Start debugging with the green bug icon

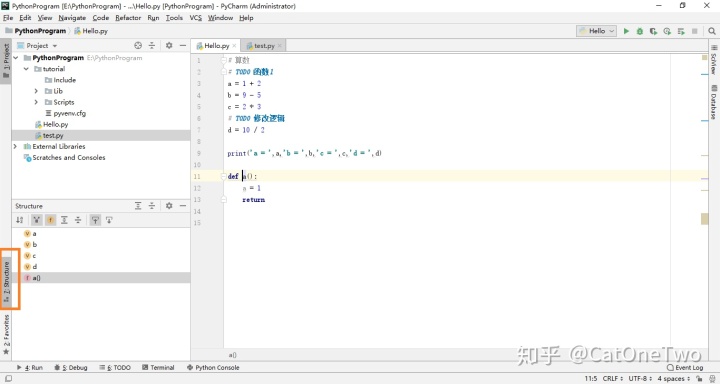pyautogui.click(x=640, y=31)
